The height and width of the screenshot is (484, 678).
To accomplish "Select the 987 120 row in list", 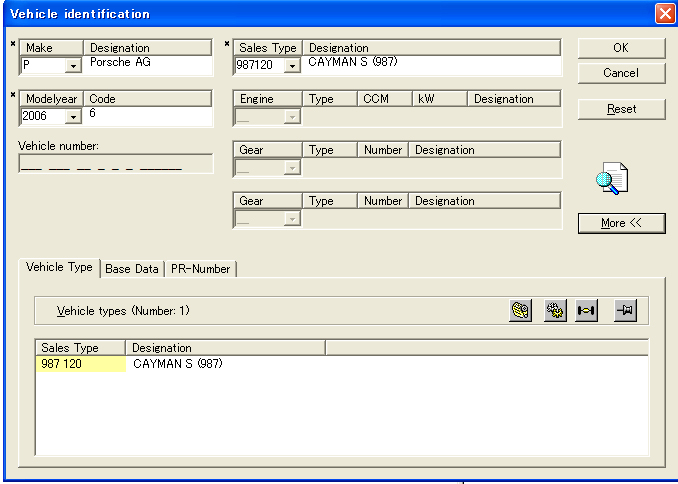I will (80, 364).
